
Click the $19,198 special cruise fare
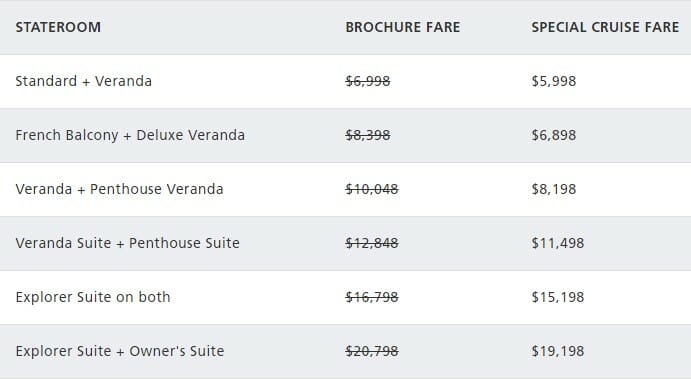558,351
